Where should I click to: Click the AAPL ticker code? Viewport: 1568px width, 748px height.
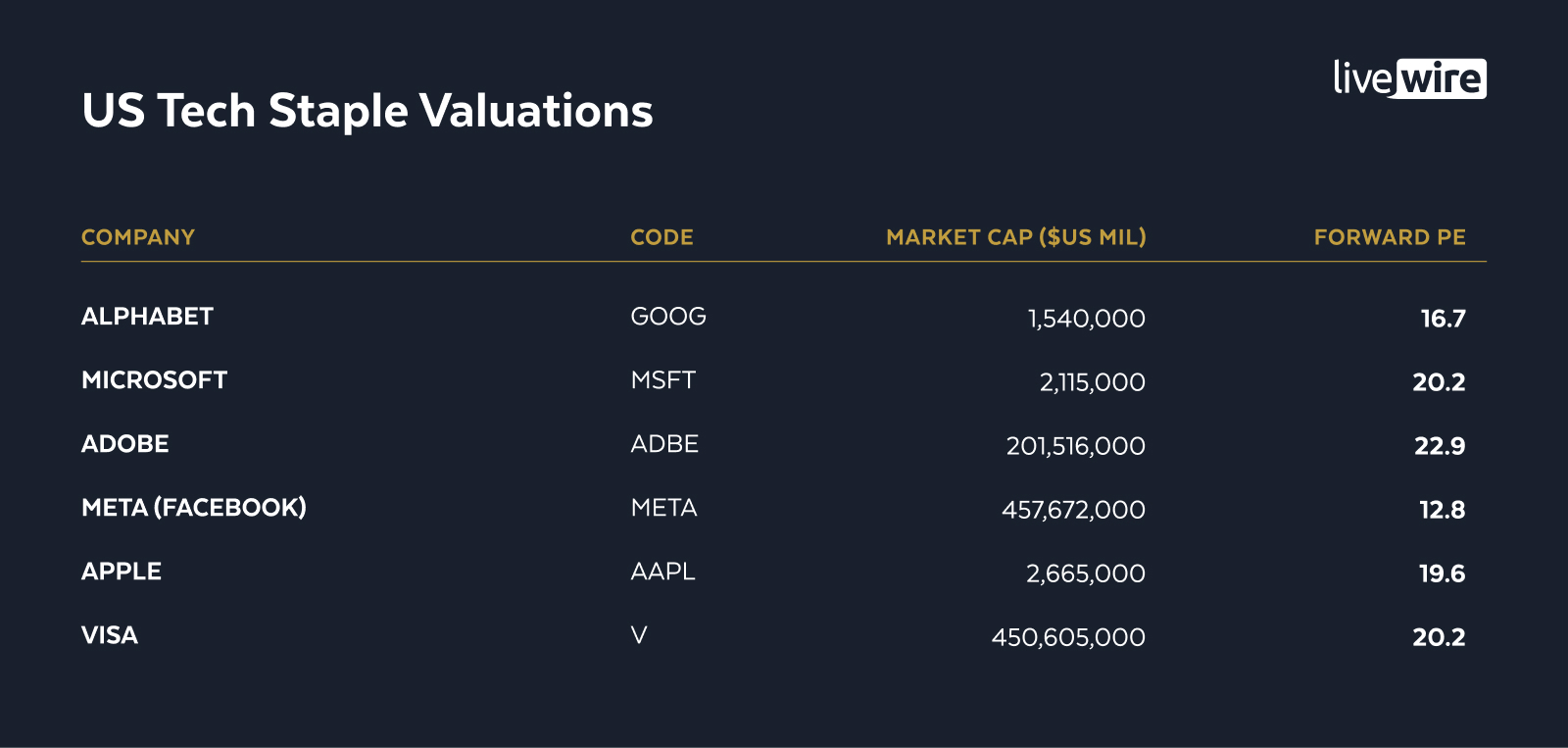click(663, 572)
